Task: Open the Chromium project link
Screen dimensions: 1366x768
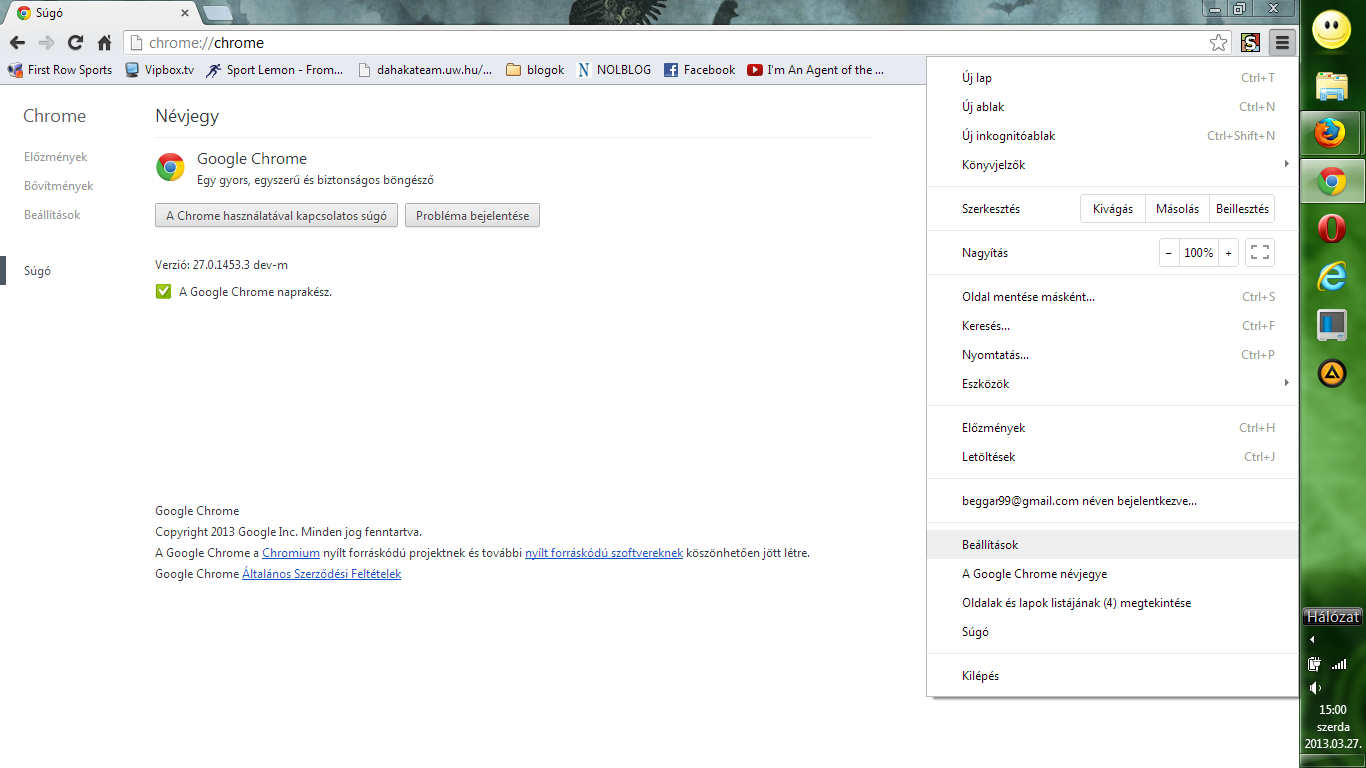Action: (x=291, y=553)
